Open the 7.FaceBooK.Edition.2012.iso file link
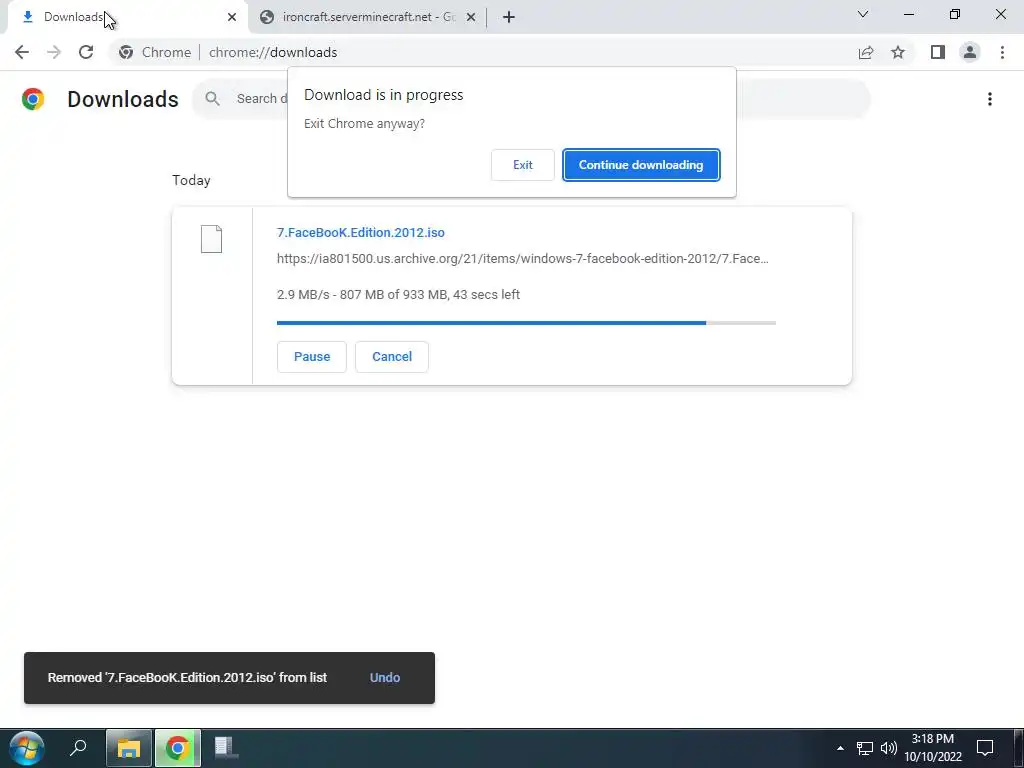This screenshot has height=768, width=1024. coord(360,232)
